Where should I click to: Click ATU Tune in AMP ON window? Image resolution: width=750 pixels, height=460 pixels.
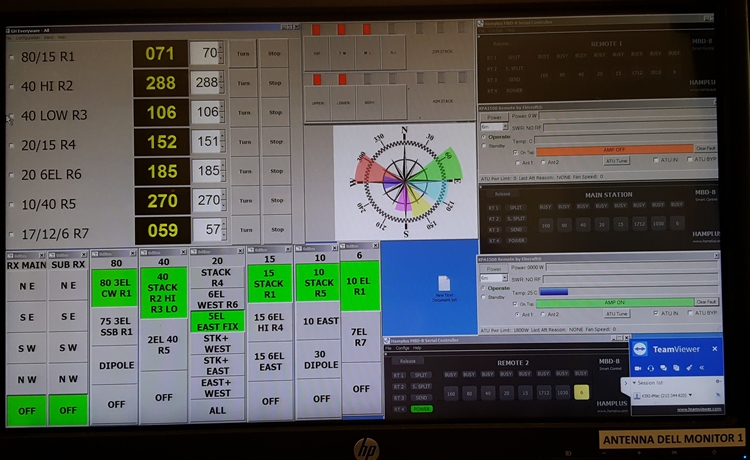[x=617, y=314]
